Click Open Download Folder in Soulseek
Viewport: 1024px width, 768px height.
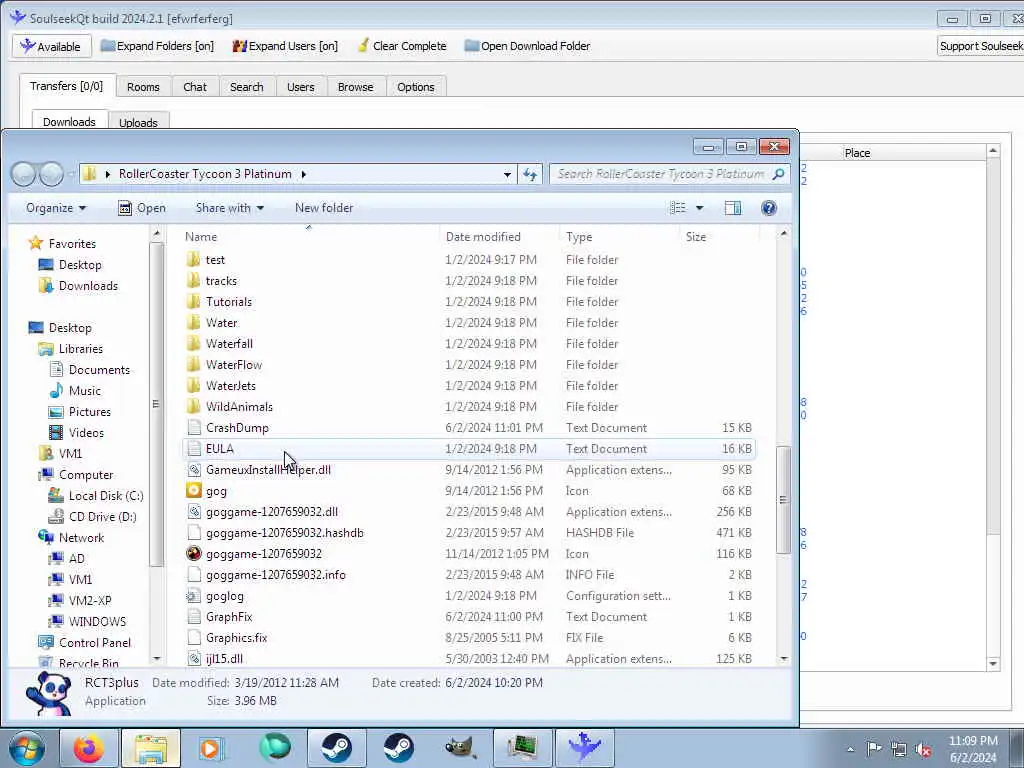(528, 46)
